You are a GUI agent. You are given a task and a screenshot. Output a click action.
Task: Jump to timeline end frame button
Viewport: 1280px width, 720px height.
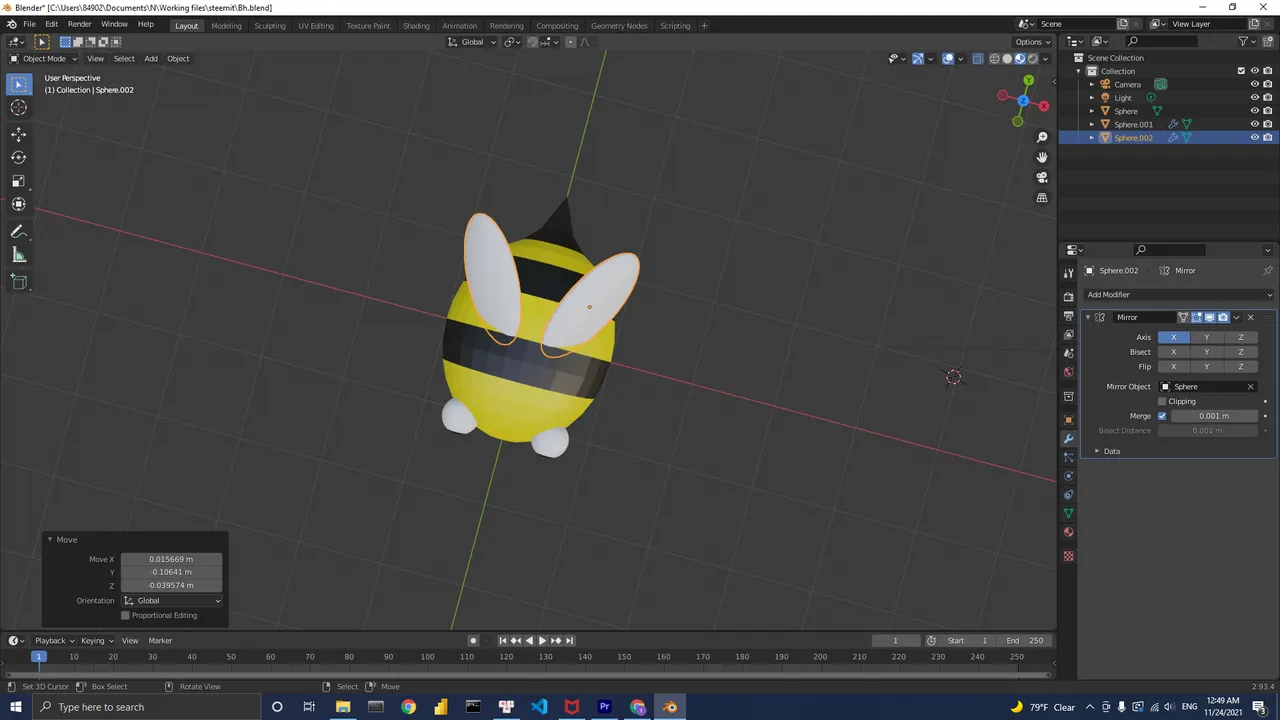[x=569, y=641]
